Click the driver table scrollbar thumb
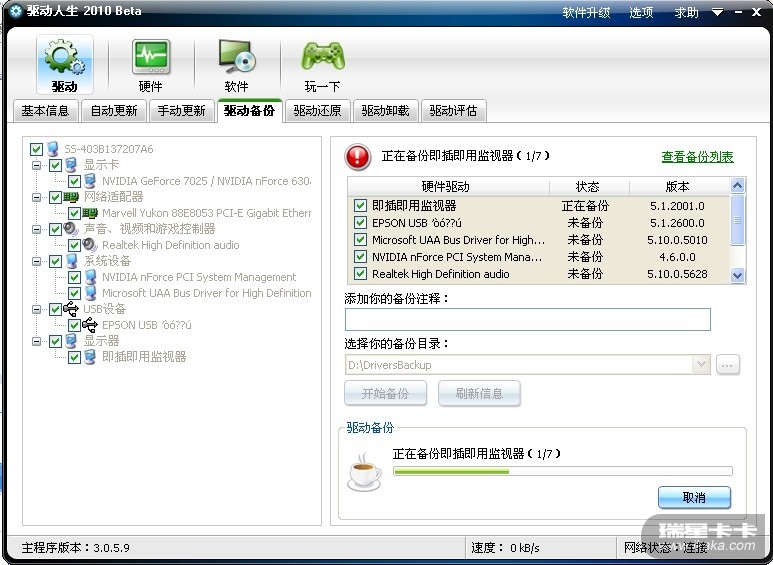This screenshot has height=565, width=773. tap(738, 220)
